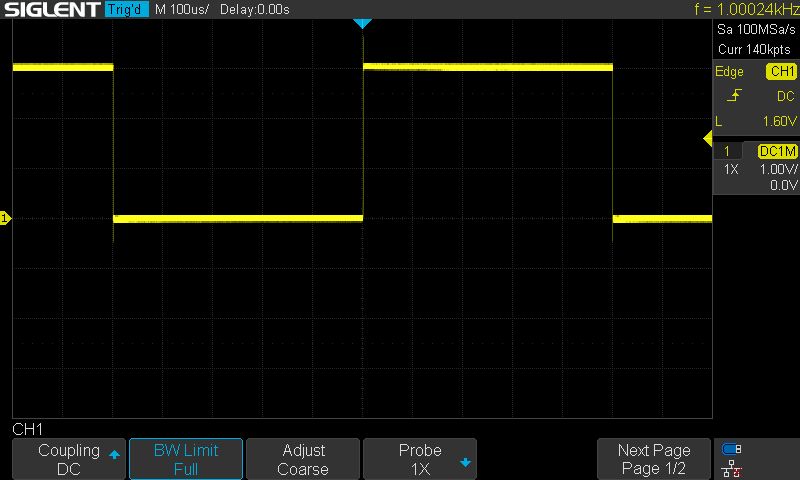Click the blue trigger position marker at top
Viewport: 800px width, 480px height.
click(x=362, y=23)
